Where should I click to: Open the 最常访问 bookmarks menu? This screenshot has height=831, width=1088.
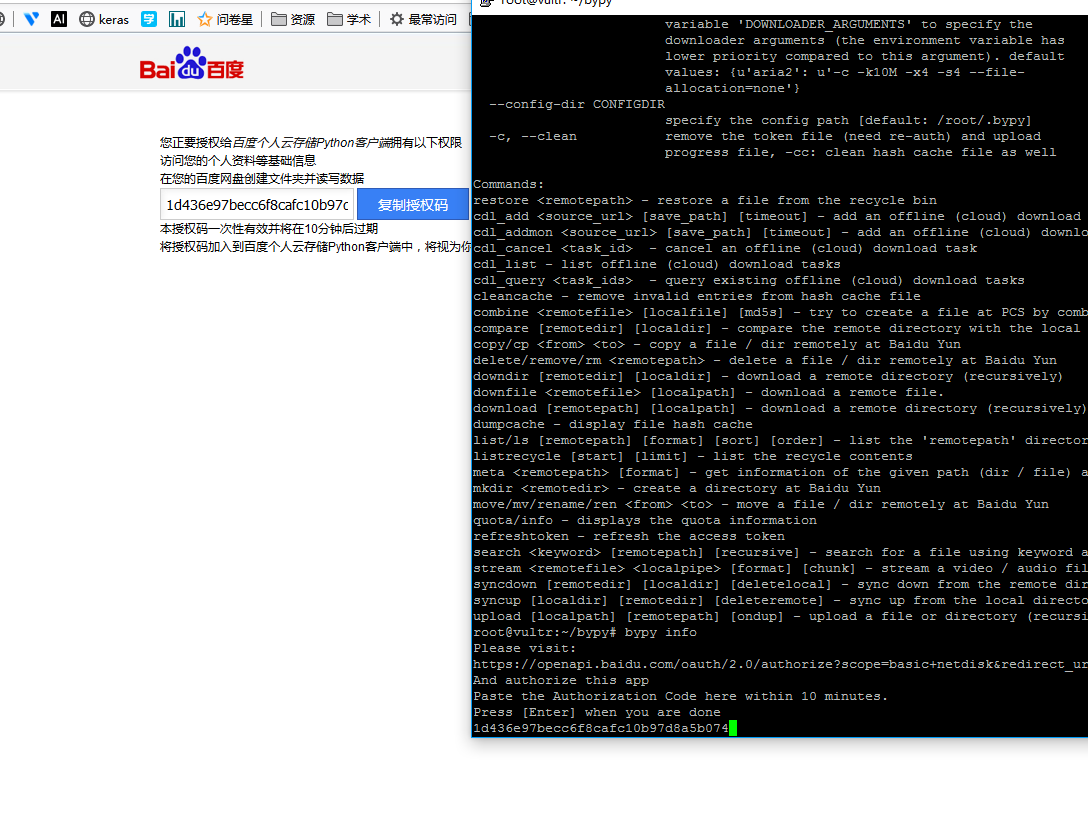click(x=423, y=19)
